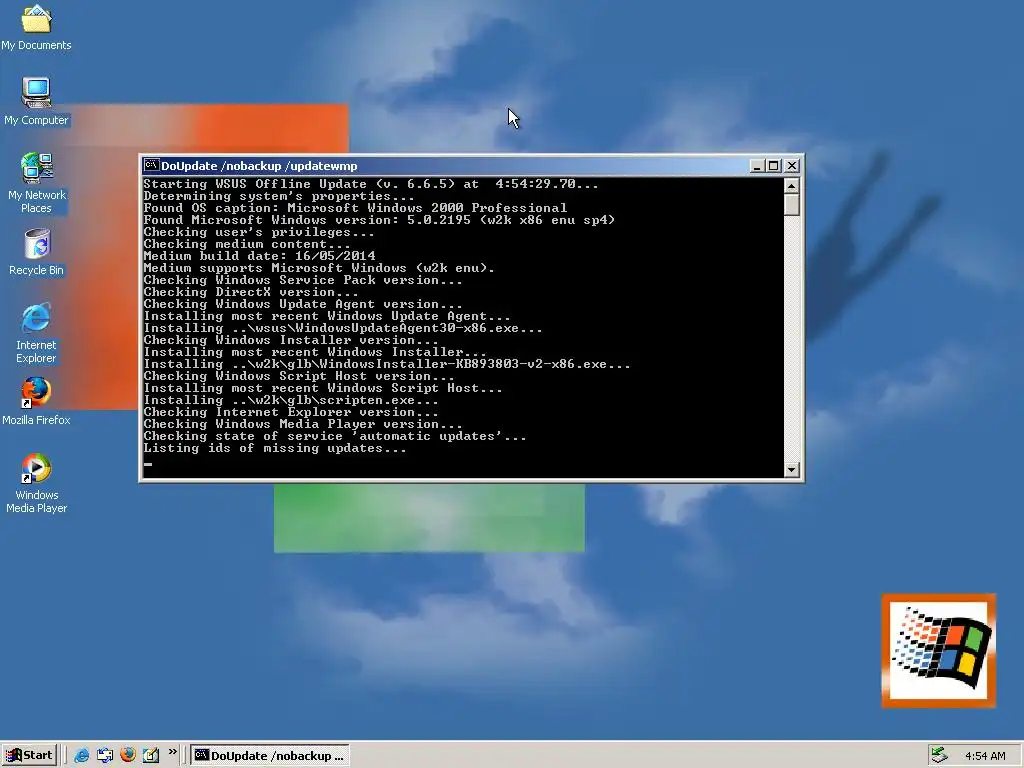This screenshot has width=1024, height=768.
Task: Click the Recycle Bin desktop icon
Action: 37,252
